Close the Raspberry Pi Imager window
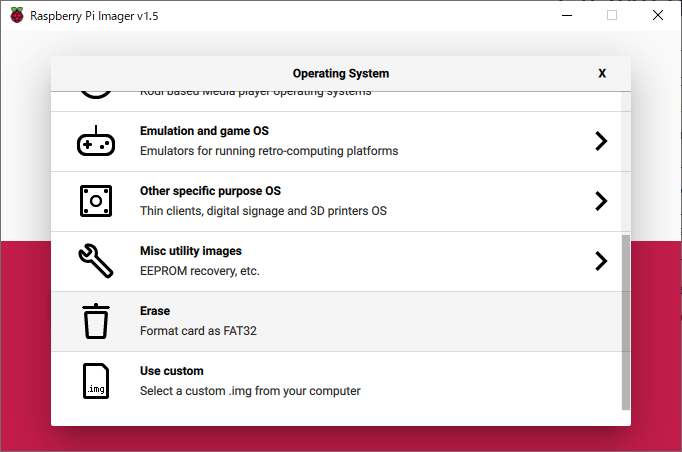Image resolution: width=682 pixels, height=452 pixels. [658, 15]
